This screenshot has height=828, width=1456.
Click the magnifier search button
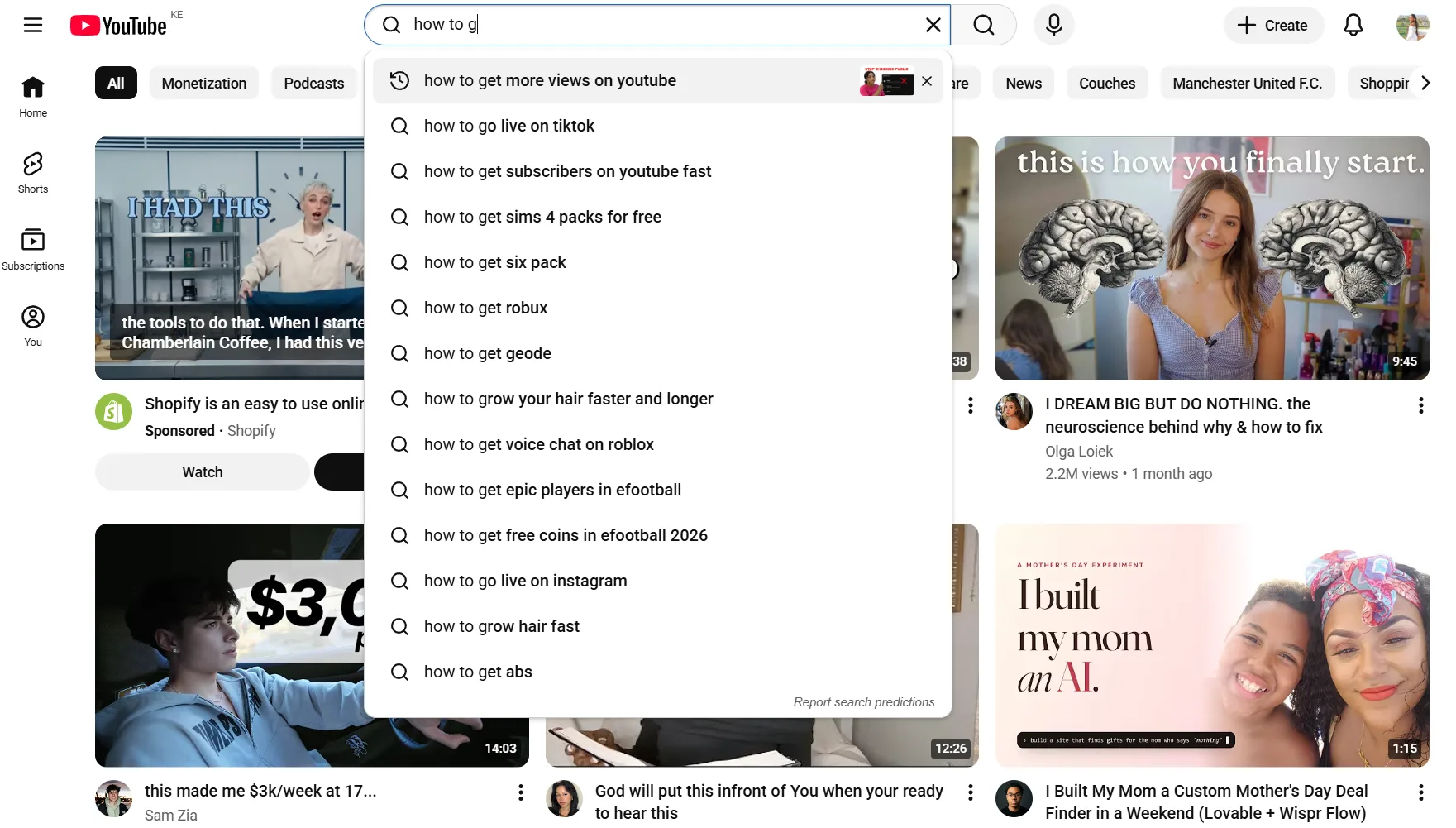tap(984, 25)
